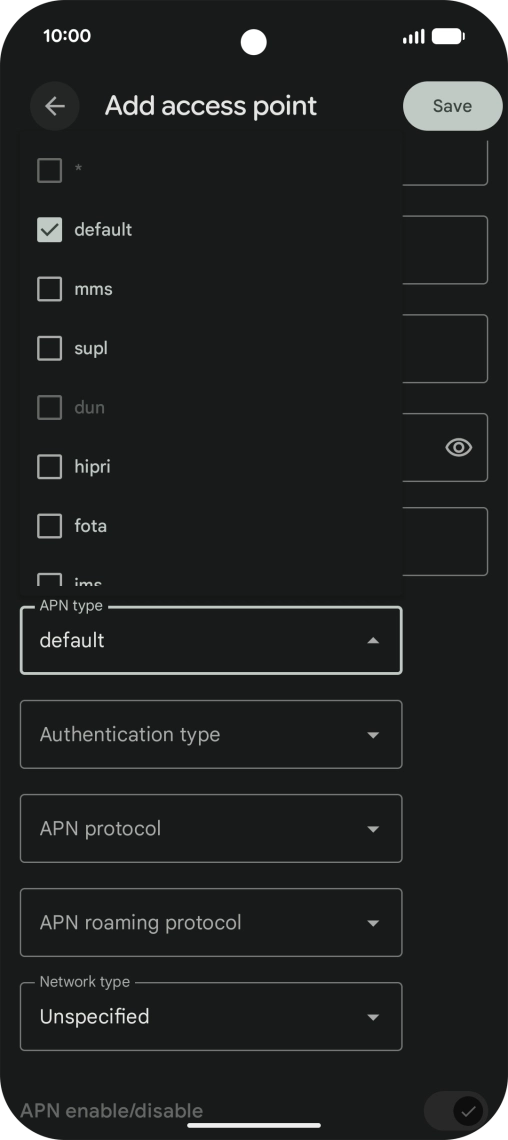This screenshot has width=508, height=1140.
Task: Expand the APN protocol dropdown
Action: point(211,828)
